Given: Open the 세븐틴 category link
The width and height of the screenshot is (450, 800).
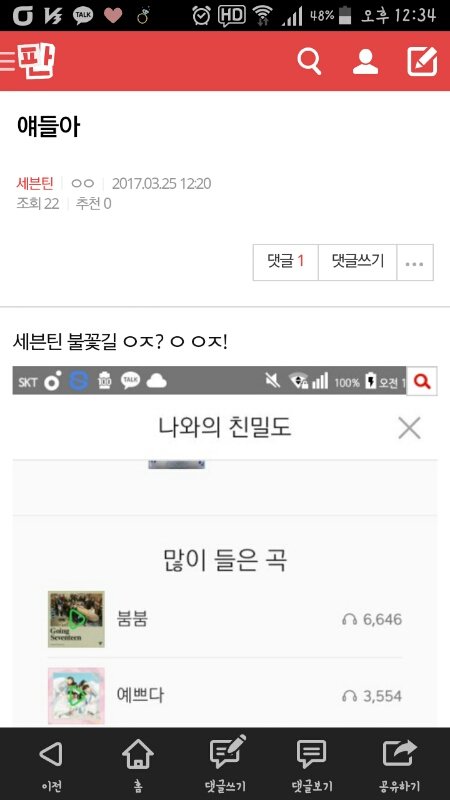Looking at the screenshot, I should click(35, 184).
